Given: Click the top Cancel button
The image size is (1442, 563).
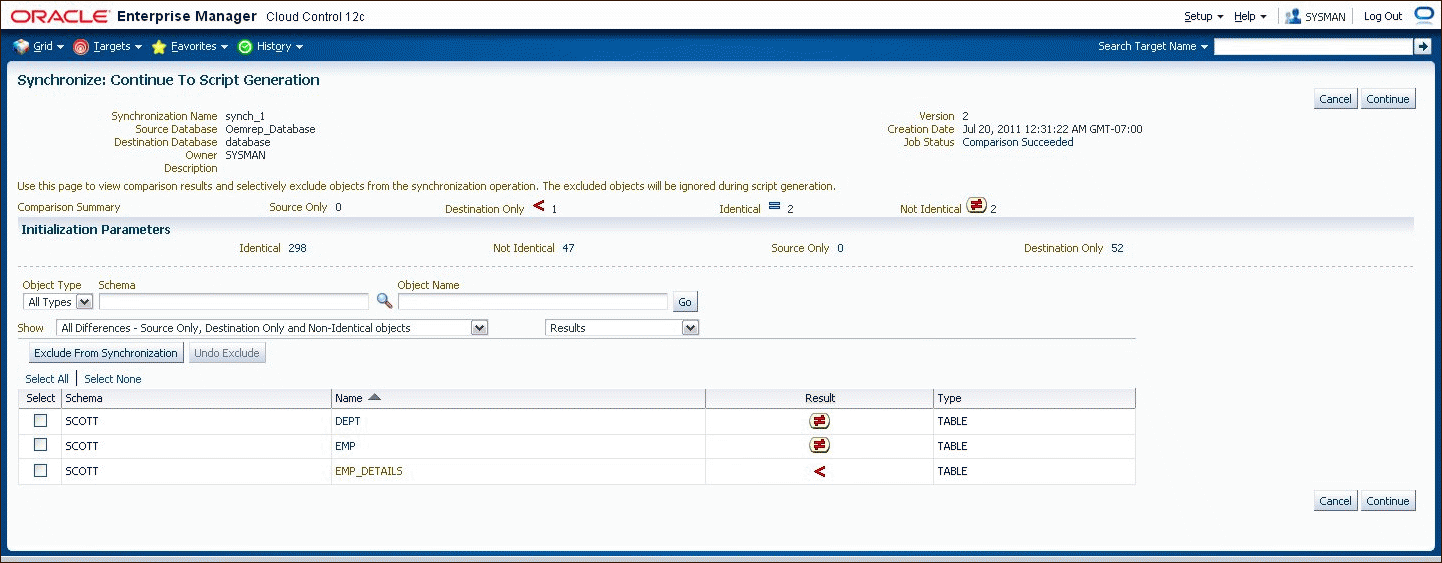Looking at the screenshot, I should pyautogui.click(x=1335, y=99).
